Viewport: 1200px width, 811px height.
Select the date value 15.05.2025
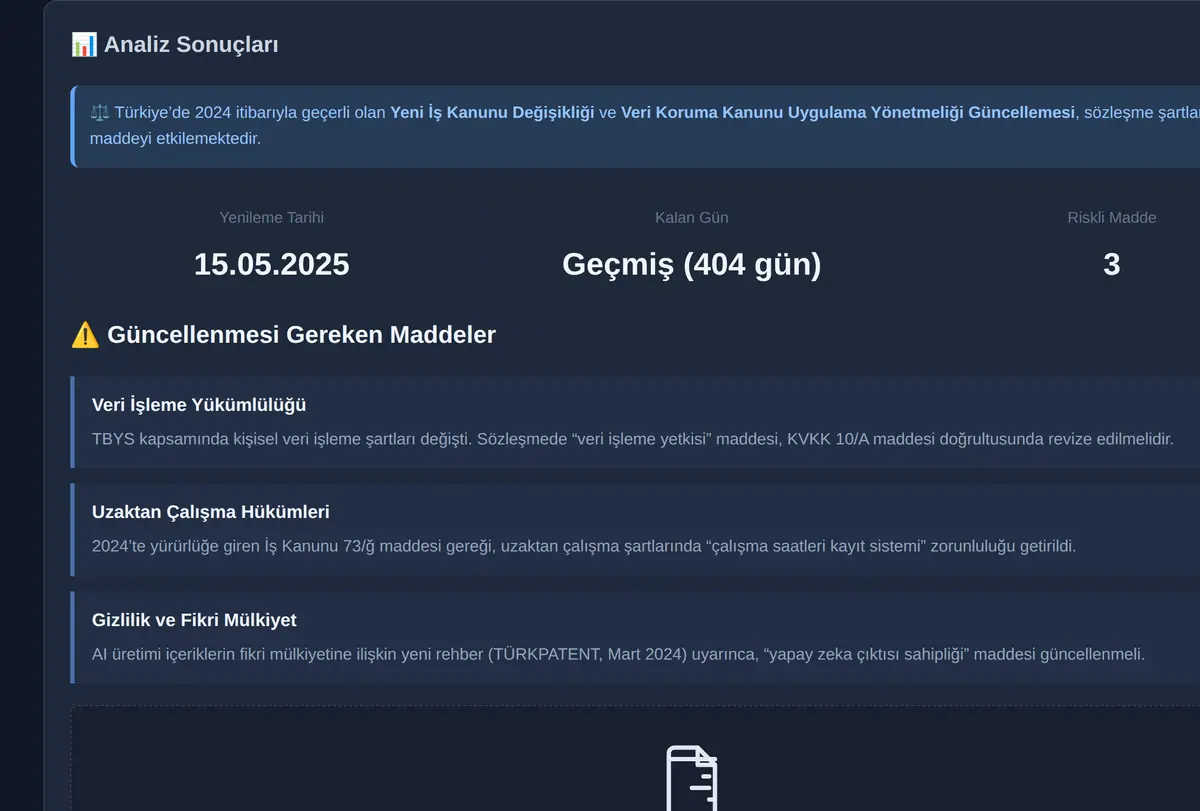click(x=272, y=265)
